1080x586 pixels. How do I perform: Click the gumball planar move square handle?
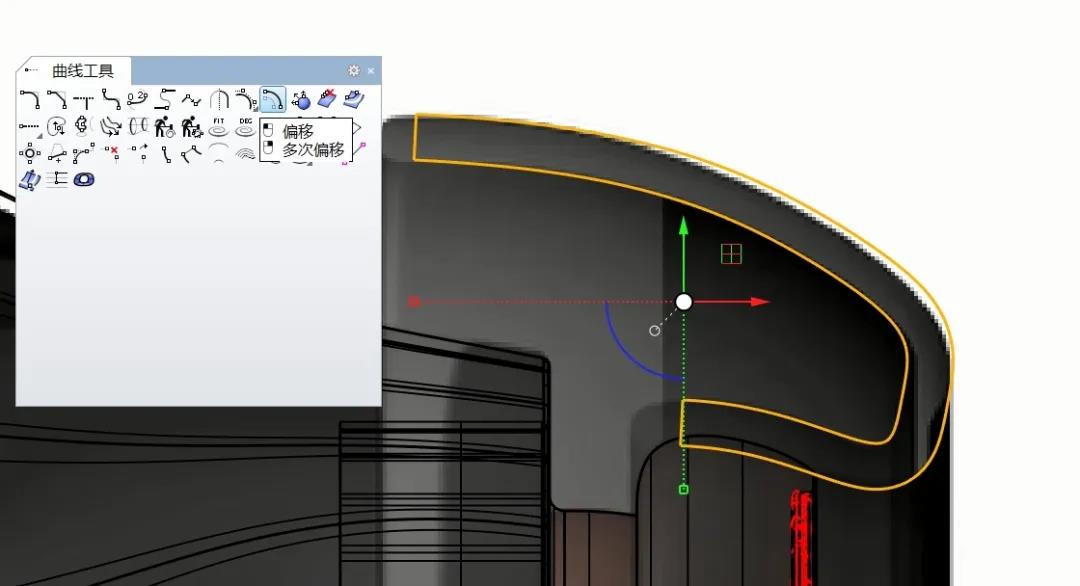pyautogui.click(x=731, y=254)
